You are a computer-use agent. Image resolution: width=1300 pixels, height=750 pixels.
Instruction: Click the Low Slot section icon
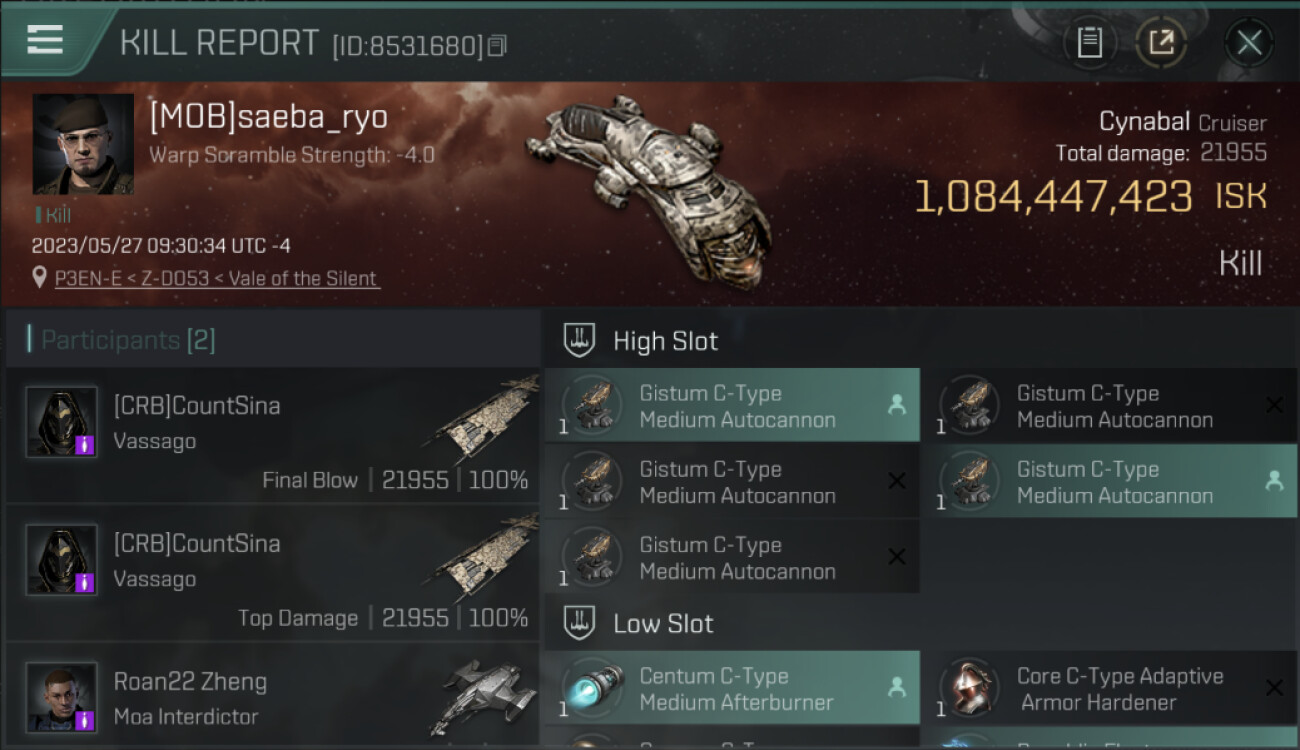point(580,623)
